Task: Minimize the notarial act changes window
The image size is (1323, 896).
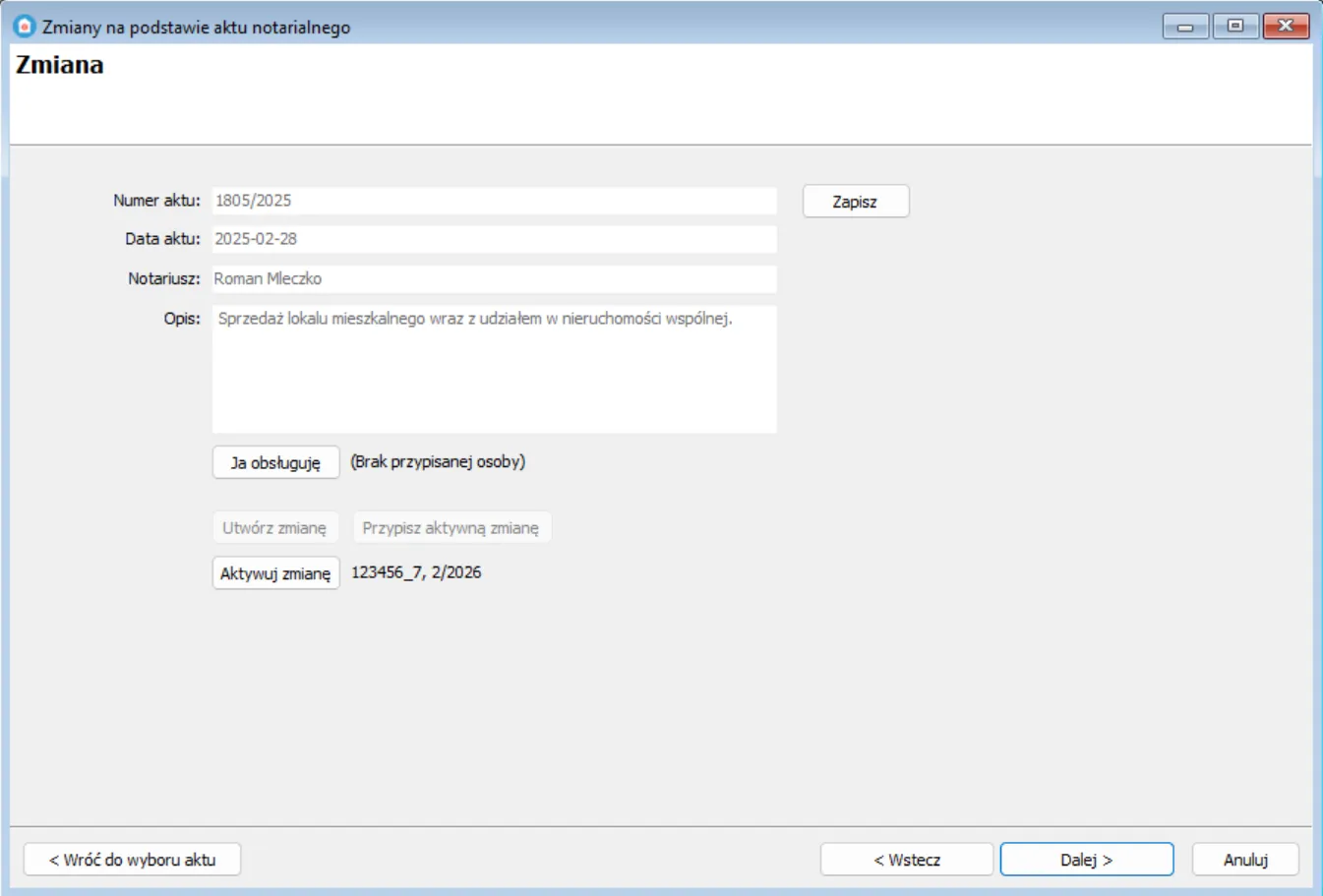Action: [1185, 27]
